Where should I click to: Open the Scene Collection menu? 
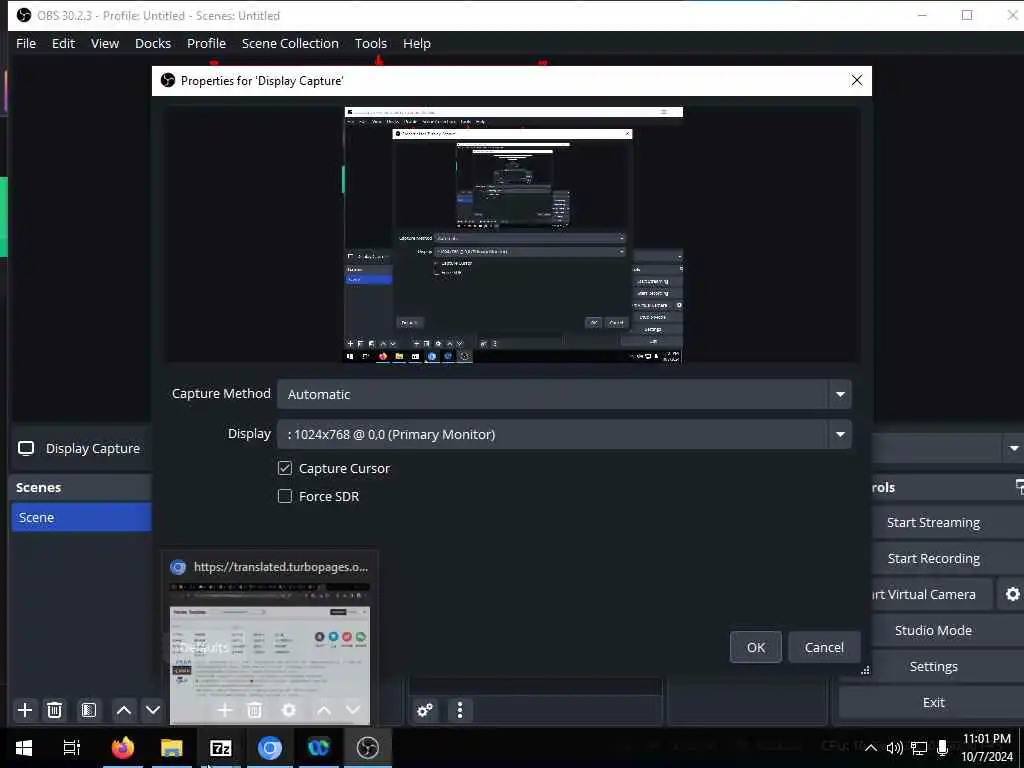290,44
